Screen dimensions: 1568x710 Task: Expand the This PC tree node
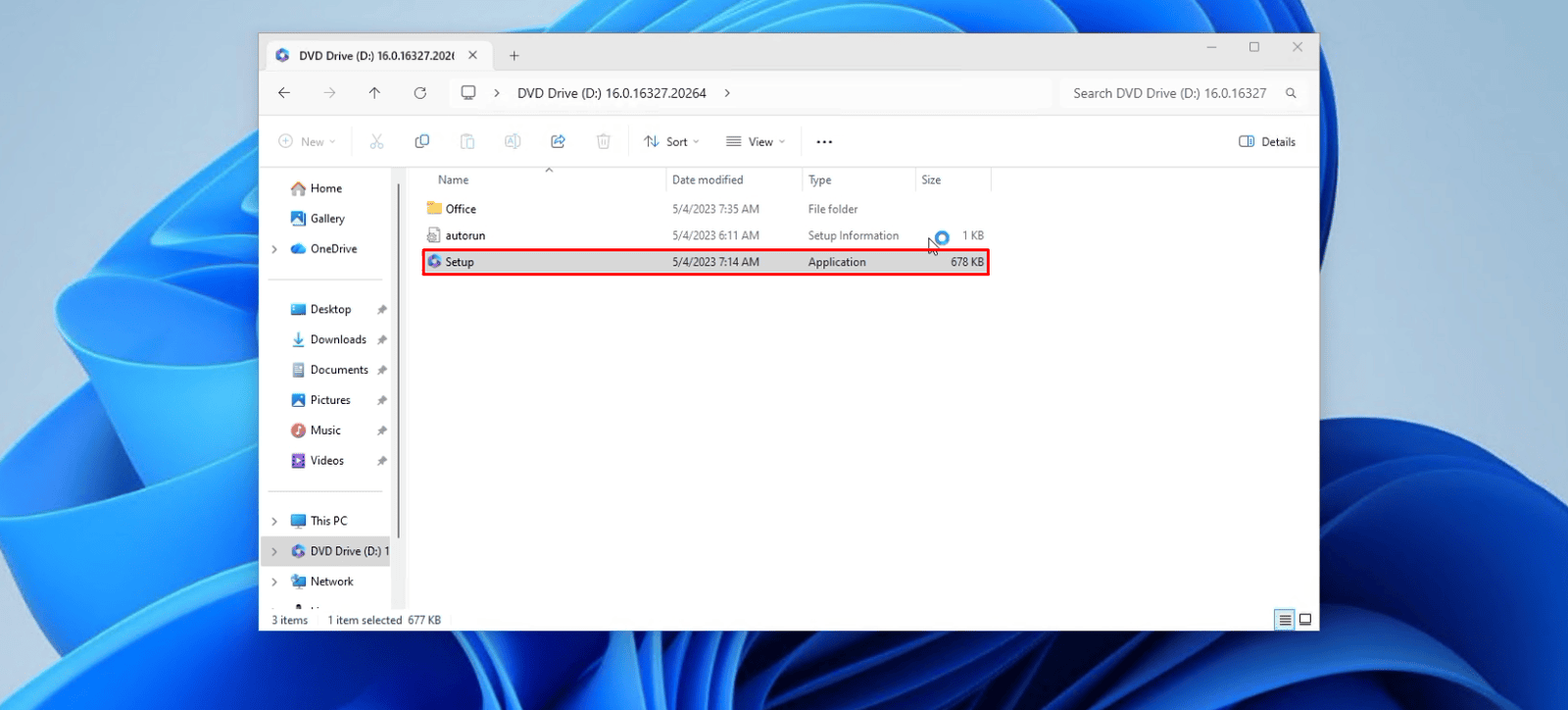coord(274,522)
